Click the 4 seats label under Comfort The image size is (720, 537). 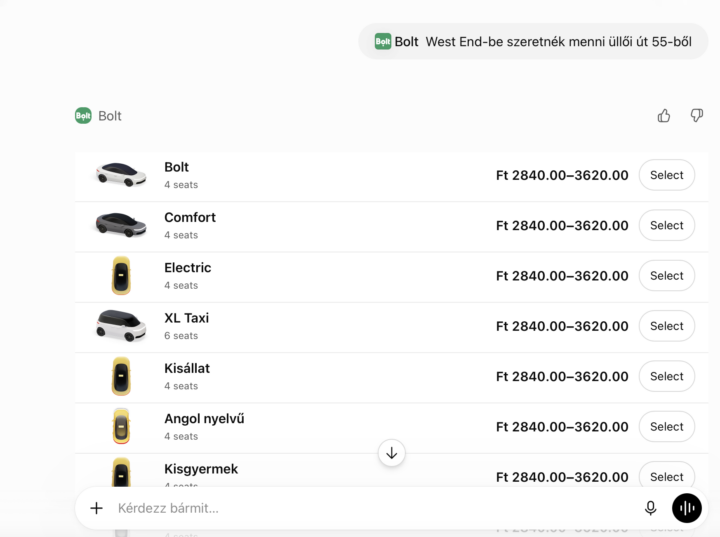[x=181, y=235]
